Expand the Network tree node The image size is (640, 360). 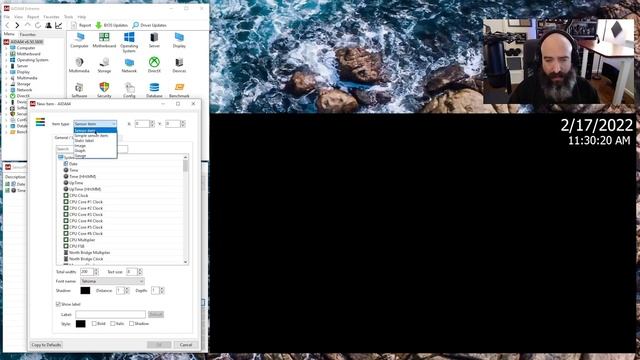click(x=7, y=90)
